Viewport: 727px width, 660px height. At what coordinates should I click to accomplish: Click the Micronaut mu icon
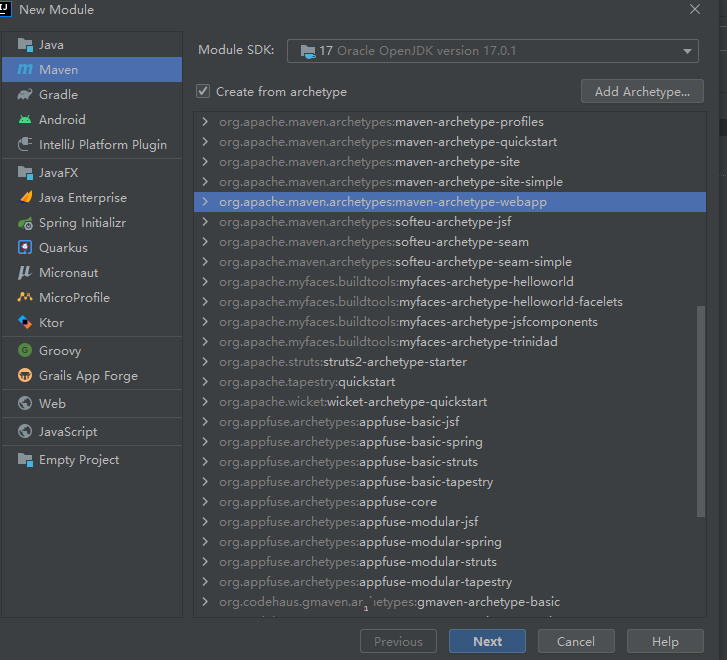click(x=25, y=273)
